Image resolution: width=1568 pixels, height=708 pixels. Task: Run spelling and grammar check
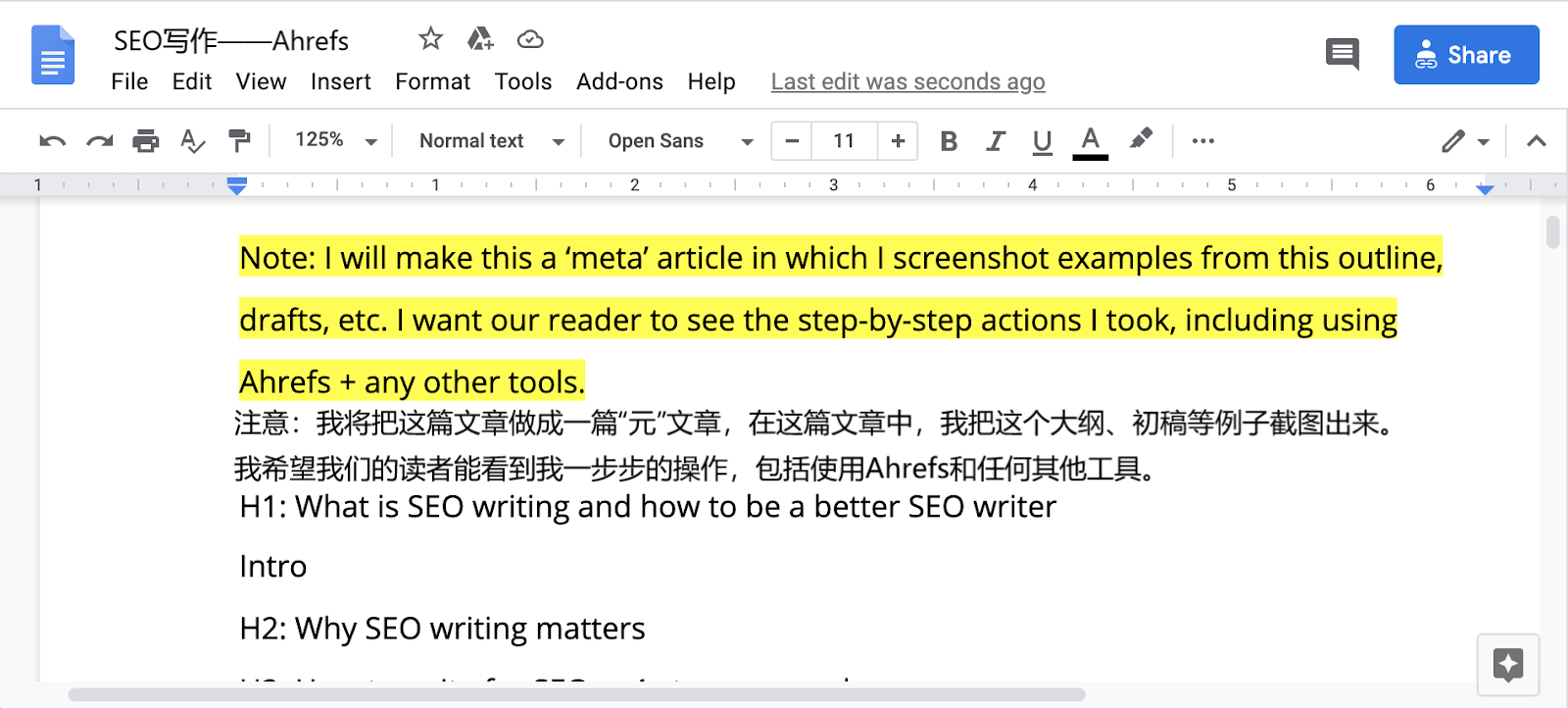193,141
